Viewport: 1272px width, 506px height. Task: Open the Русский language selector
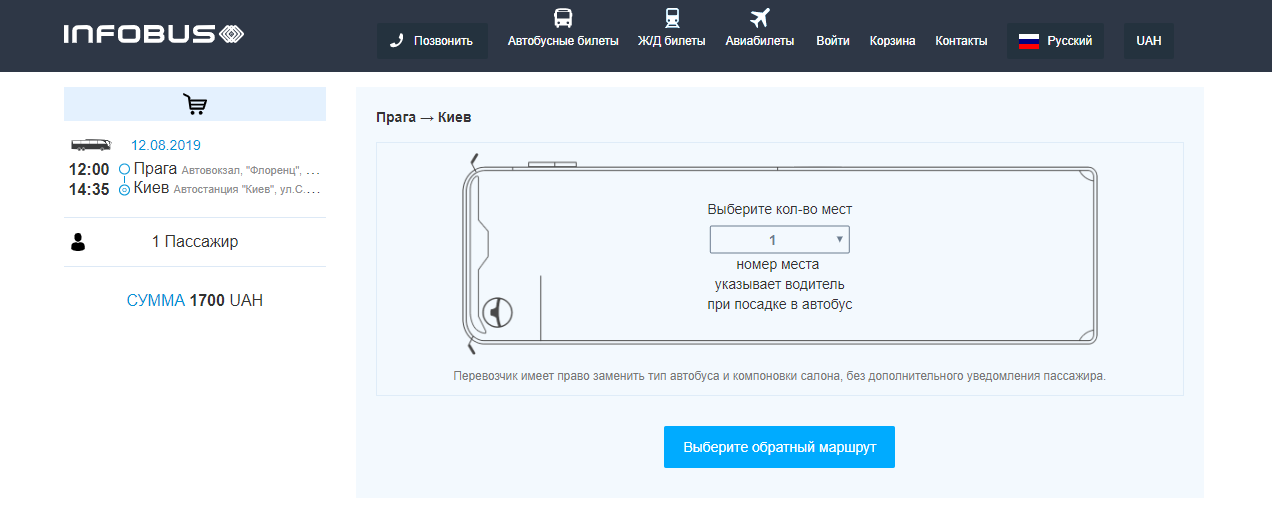[x=1055, y=41]
